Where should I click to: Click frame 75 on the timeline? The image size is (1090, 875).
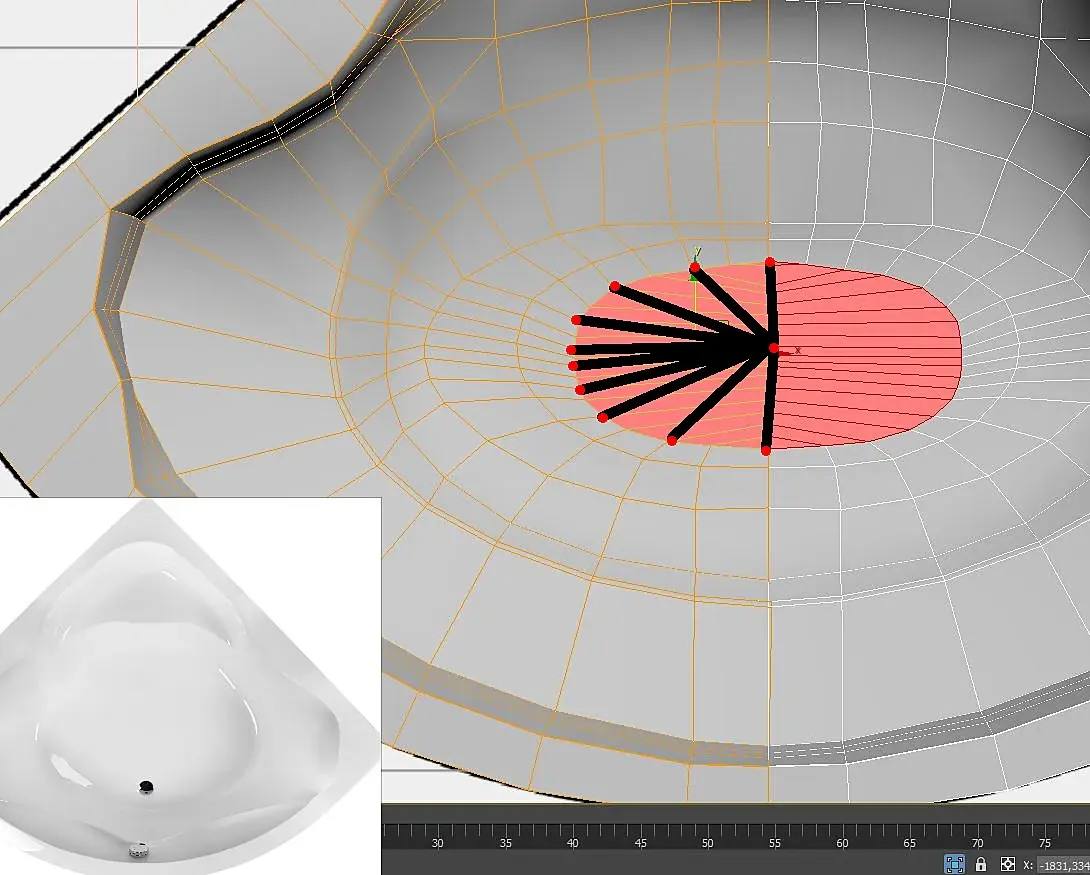pyautogui.click(x=1045, y=842)
